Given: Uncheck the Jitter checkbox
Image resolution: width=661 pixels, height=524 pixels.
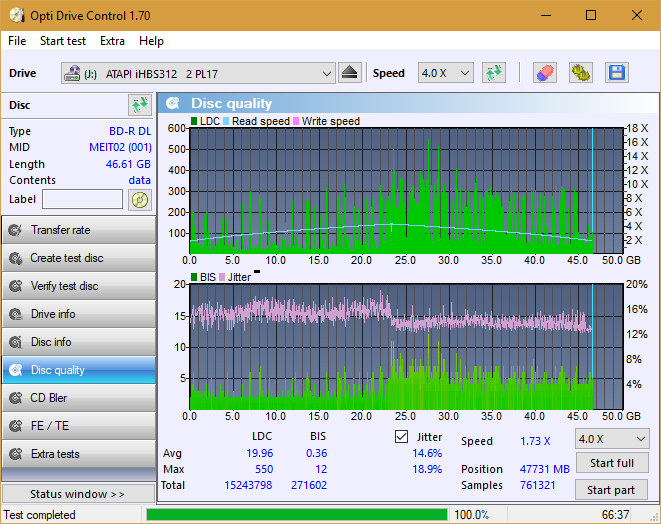Looking at the screenshot, I should [x=401, y=436].
